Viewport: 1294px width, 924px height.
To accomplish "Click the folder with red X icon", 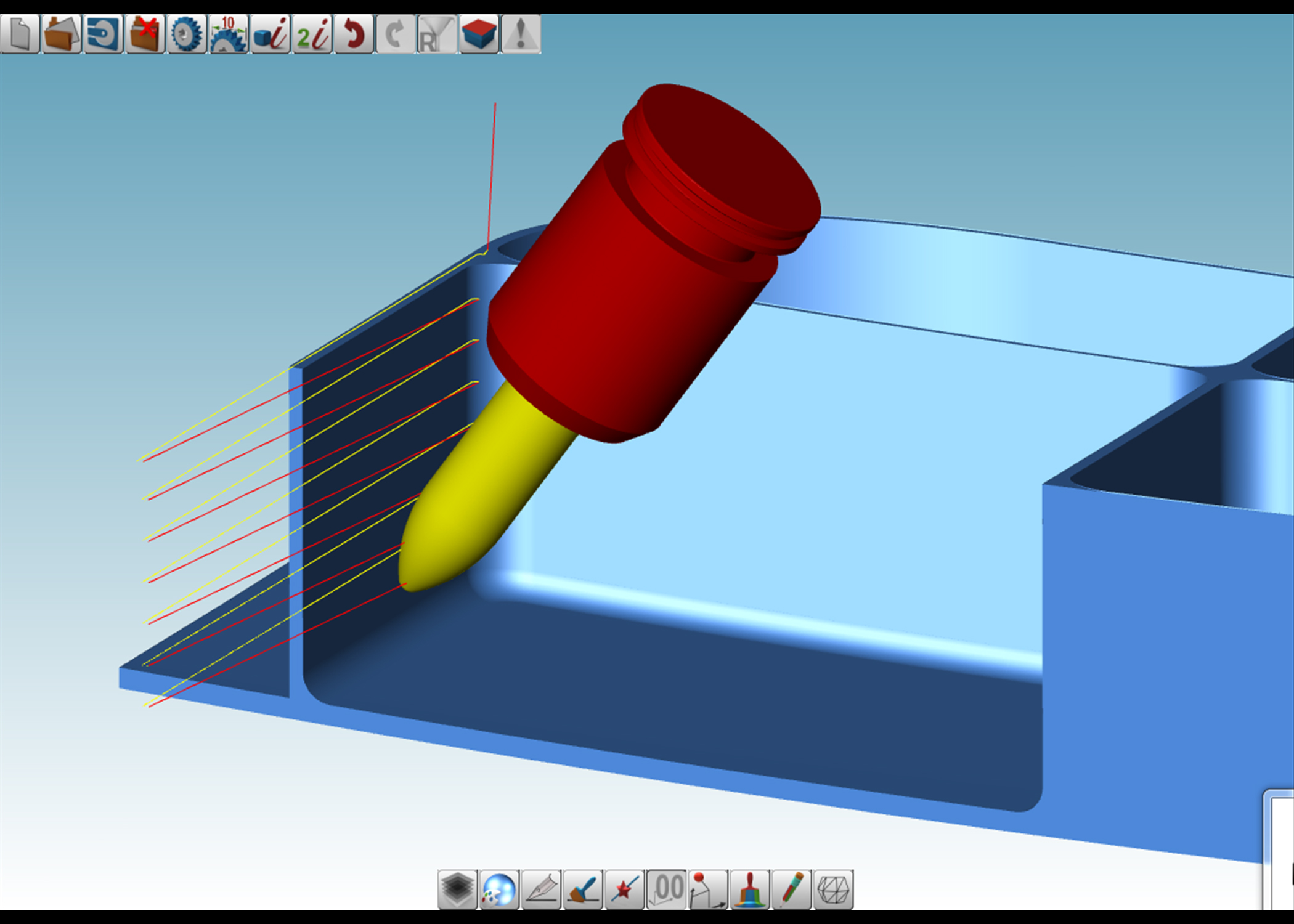I will [x=145, y=34].
